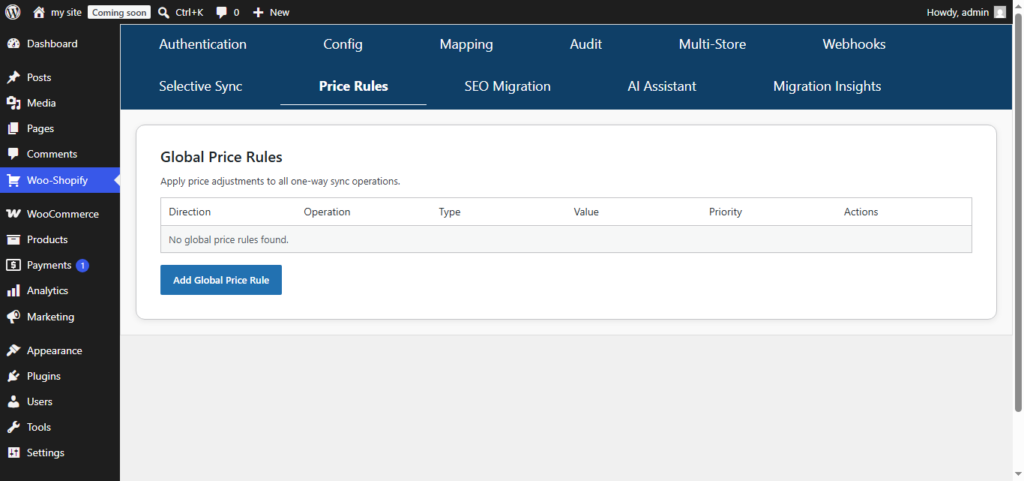Open the search magnifier icon in admin bar
The width and height of the screenshot is (1024, 481).
pyautogui.click(x=164, y=12)
